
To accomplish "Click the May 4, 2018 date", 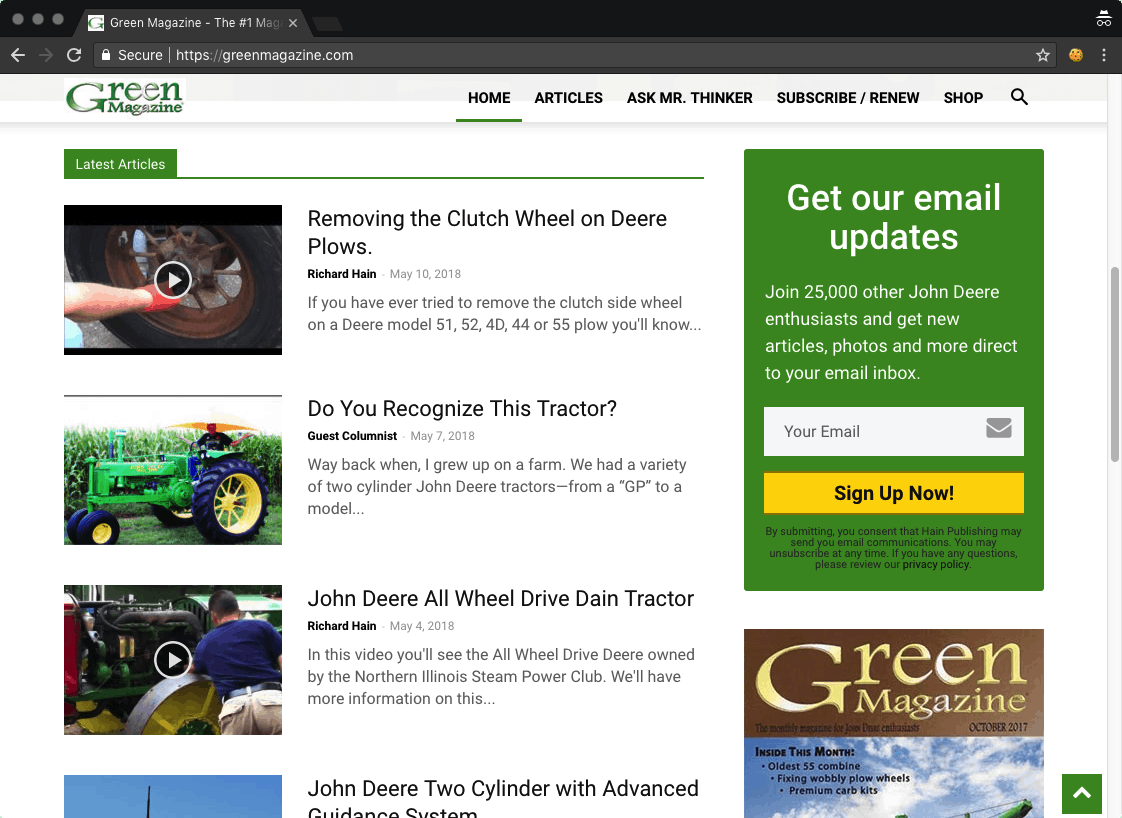I will pyautogui.click(x=421, y=626).
